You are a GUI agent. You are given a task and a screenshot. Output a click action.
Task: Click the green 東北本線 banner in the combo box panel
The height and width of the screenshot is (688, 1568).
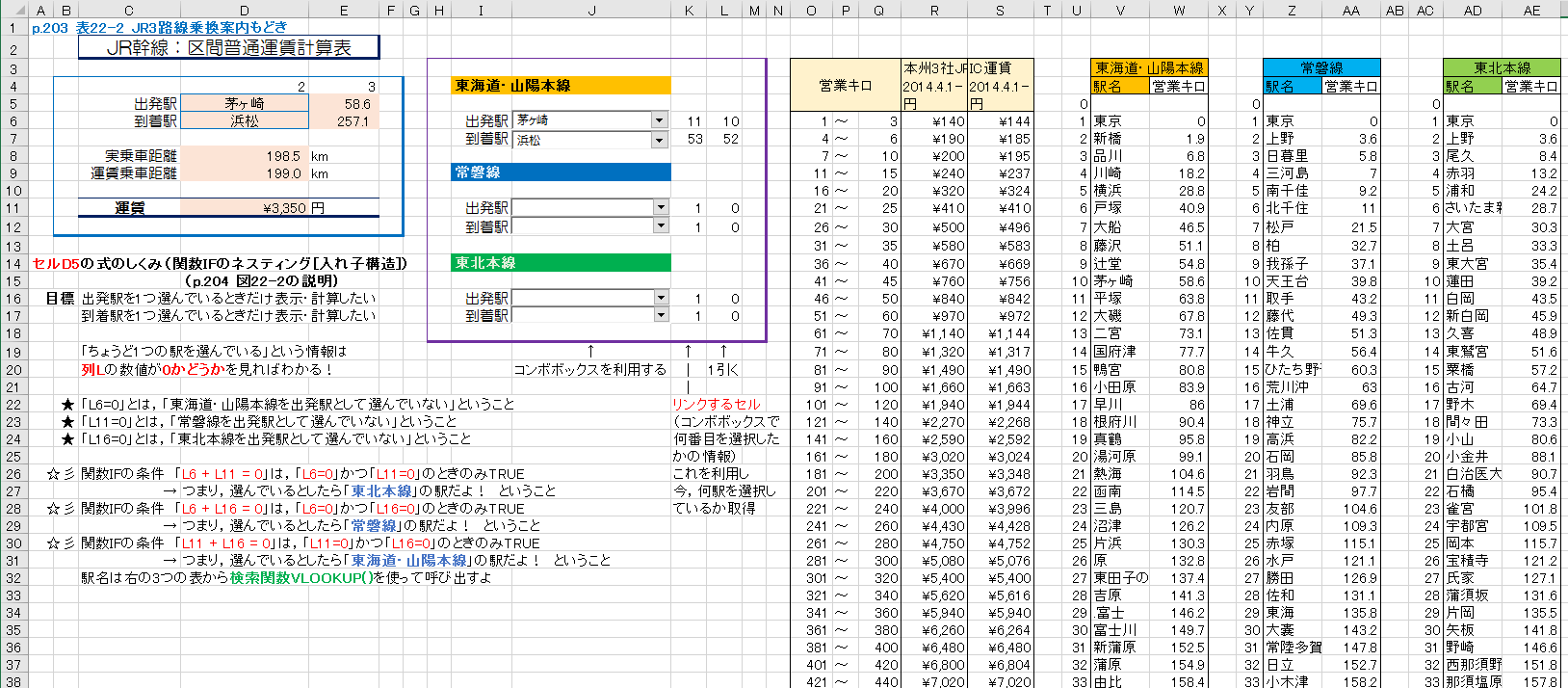[562, 263]
